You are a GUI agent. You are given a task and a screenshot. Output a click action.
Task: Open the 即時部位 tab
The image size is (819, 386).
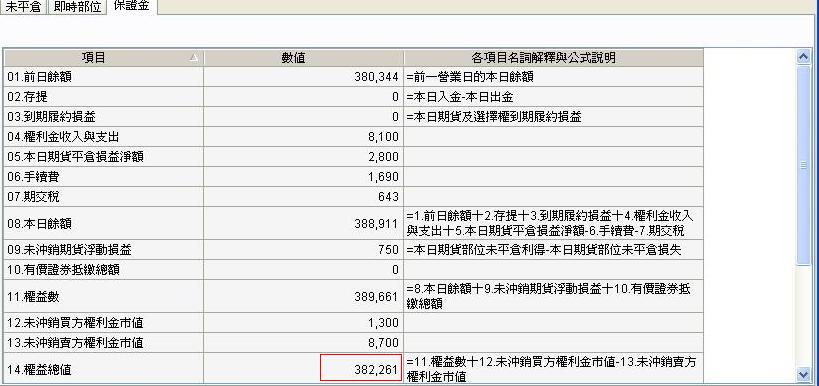pos(77,7)
